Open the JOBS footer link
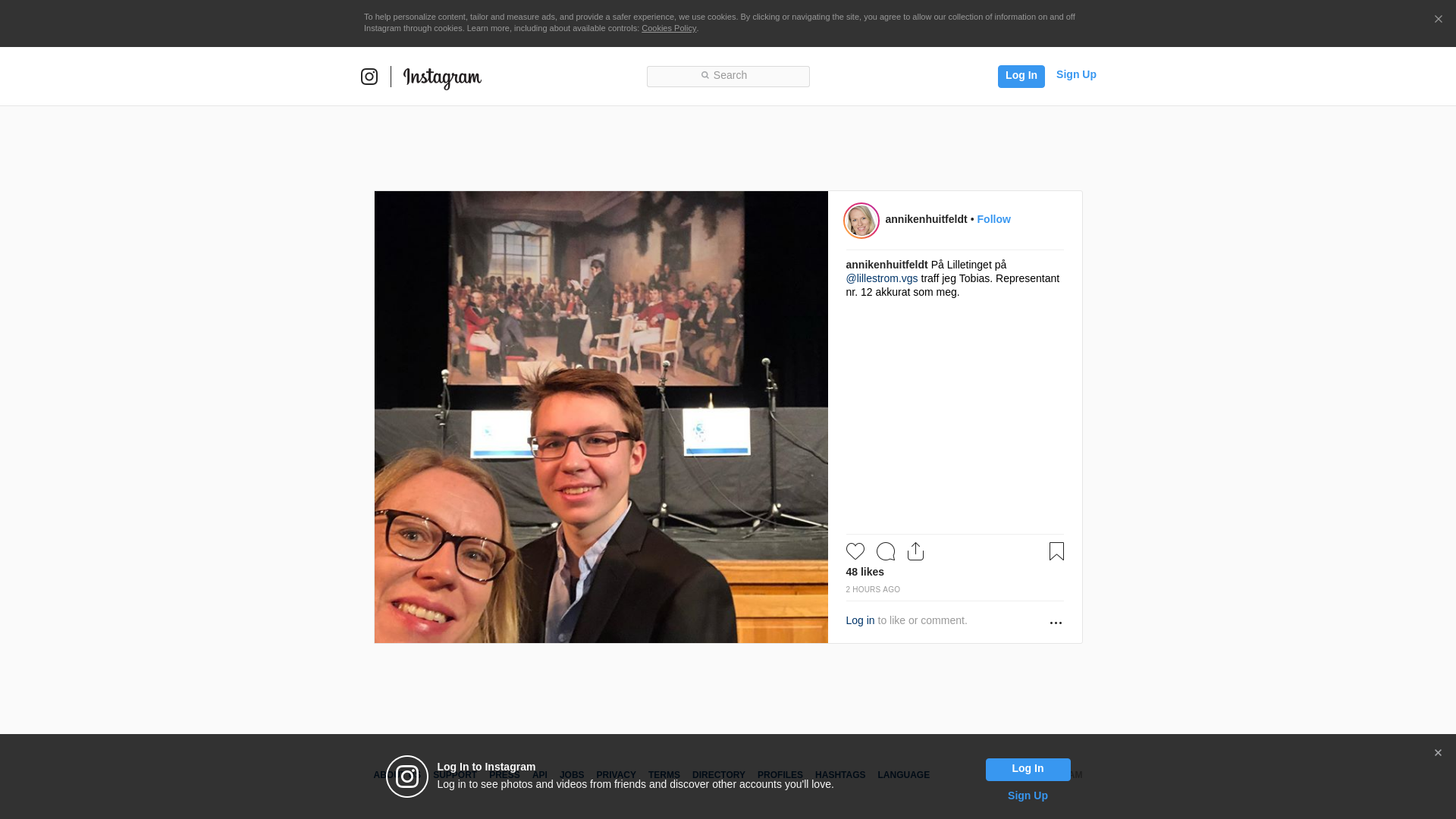 (572, 775)
